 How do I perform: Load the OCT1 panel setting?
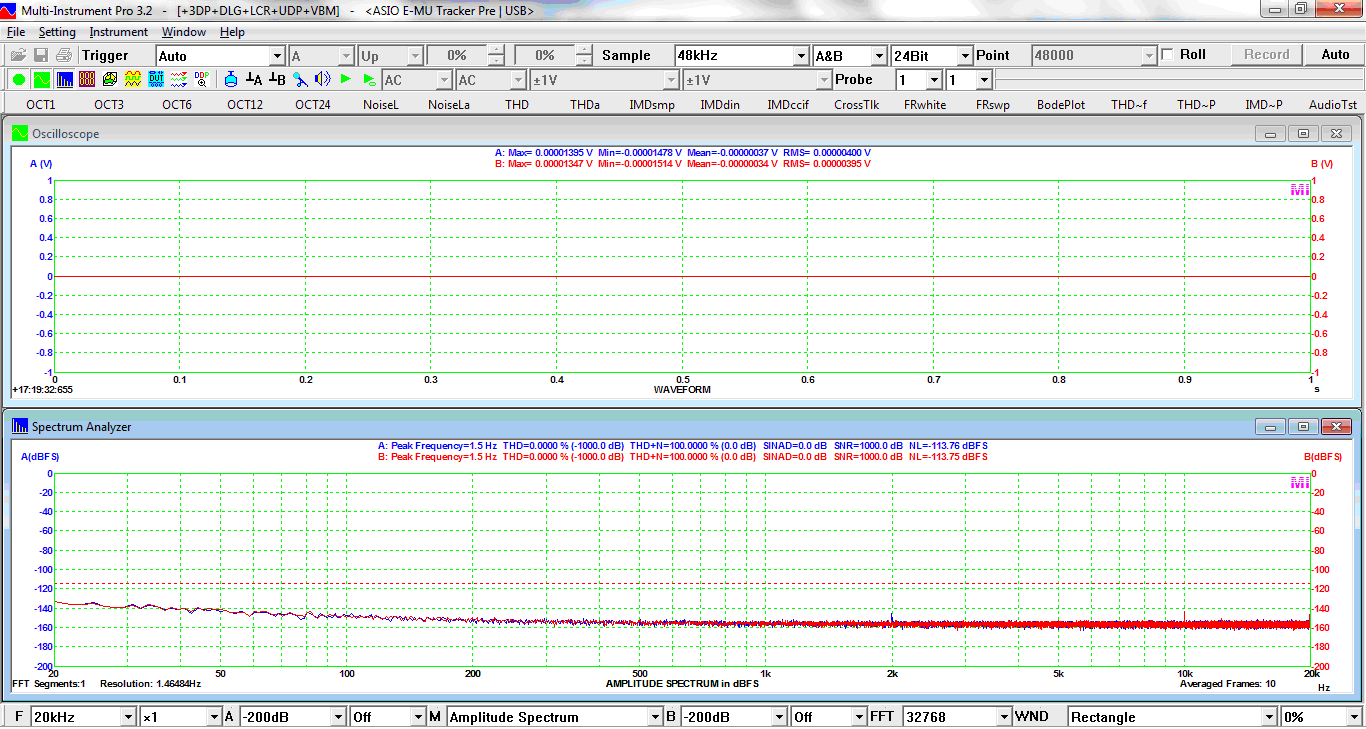(x=41, y=104)
